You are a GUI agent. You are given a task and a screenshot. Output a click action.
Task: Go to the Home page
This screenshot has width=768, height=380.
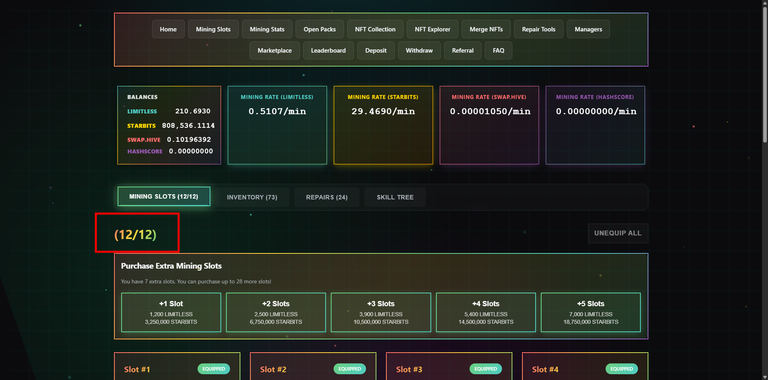click(x=168, y=29)
